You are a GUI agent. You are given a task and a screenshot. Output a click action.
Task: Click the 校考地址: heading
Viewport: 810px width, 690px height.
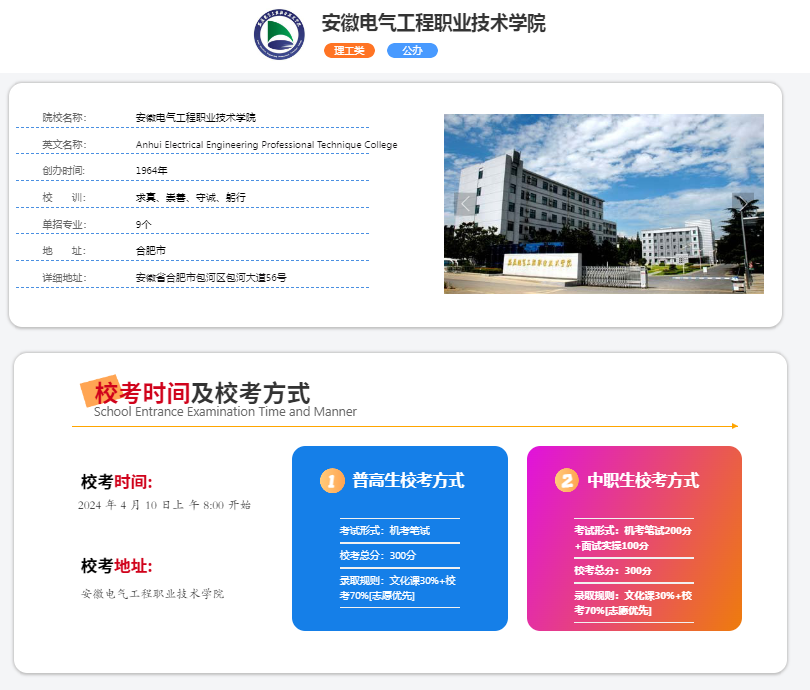coord(117,566)
